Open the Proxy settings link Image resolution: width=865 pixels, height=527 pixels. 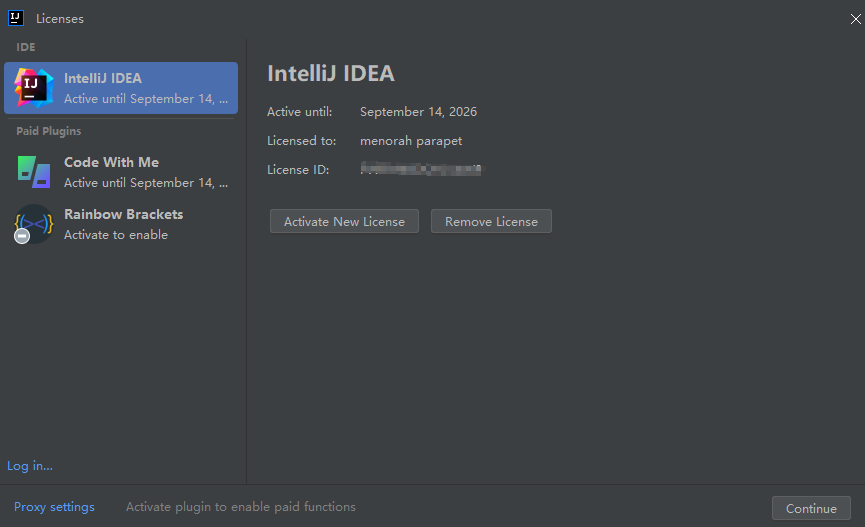pos(54,507)
